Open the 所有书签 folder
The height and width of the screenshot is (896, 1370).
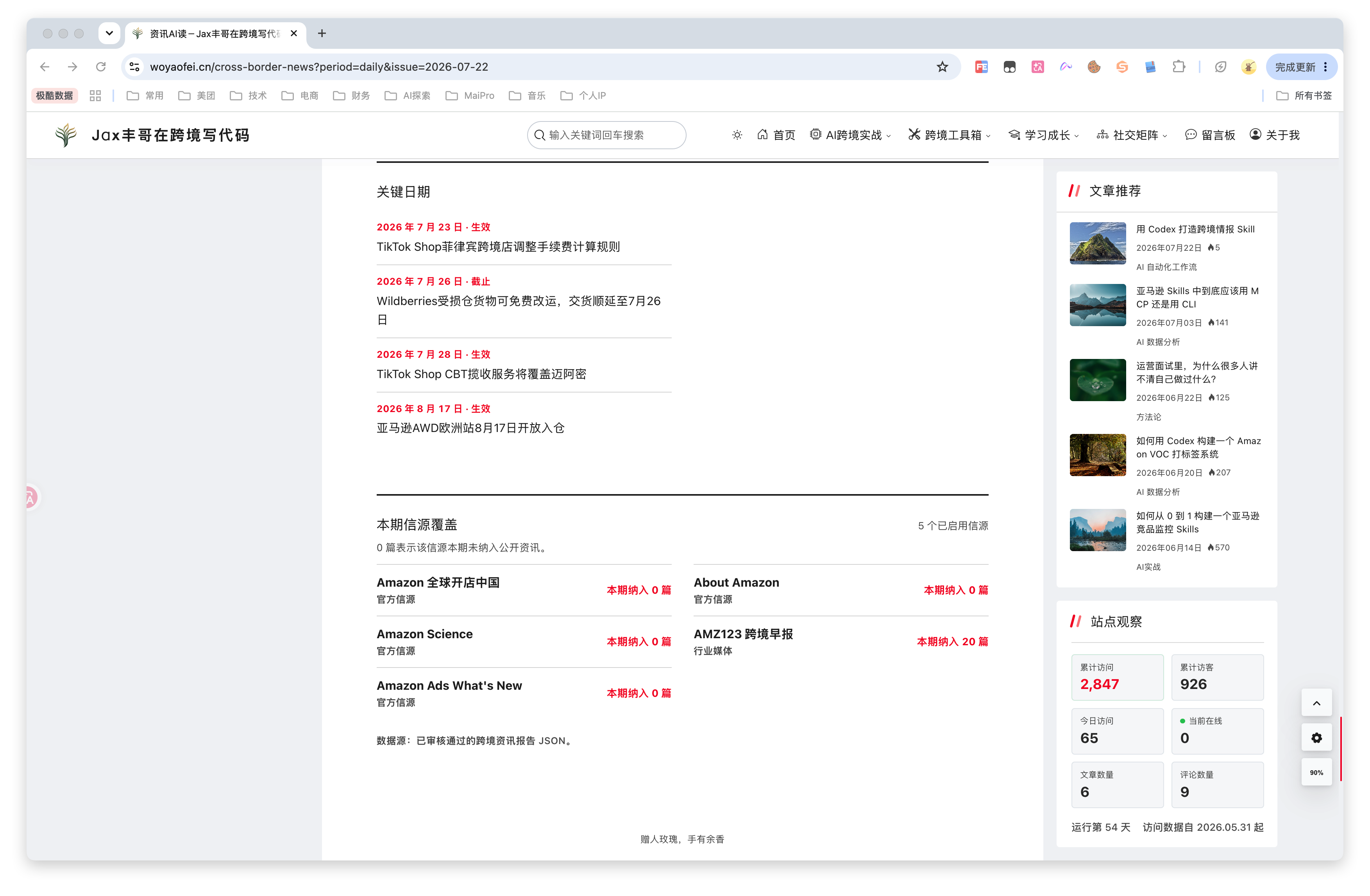[x=1304, y=96]
